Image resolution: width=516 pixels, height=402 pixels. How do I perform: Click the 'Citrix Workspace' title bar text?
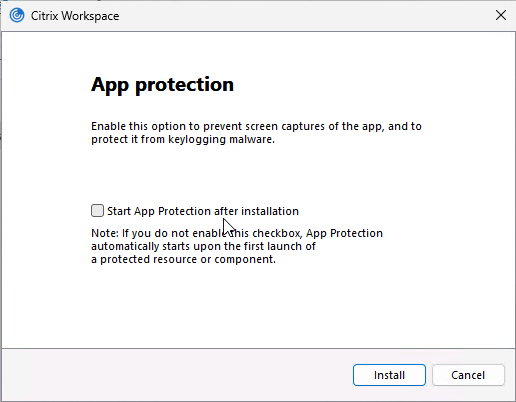[x=75, y=16]
